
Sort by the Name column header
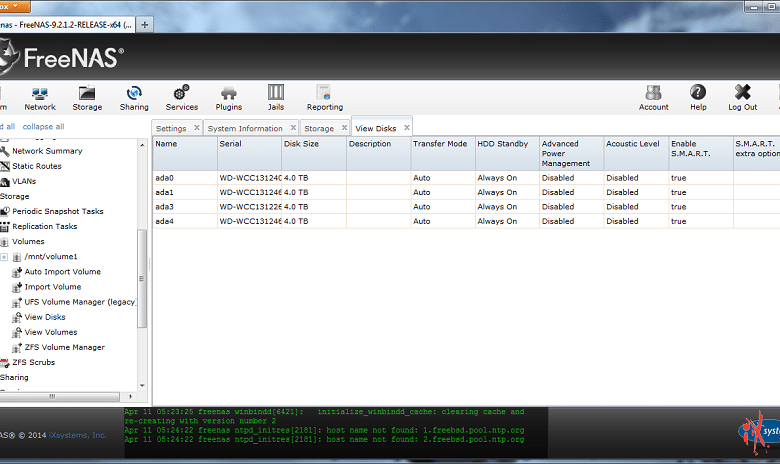185,153
